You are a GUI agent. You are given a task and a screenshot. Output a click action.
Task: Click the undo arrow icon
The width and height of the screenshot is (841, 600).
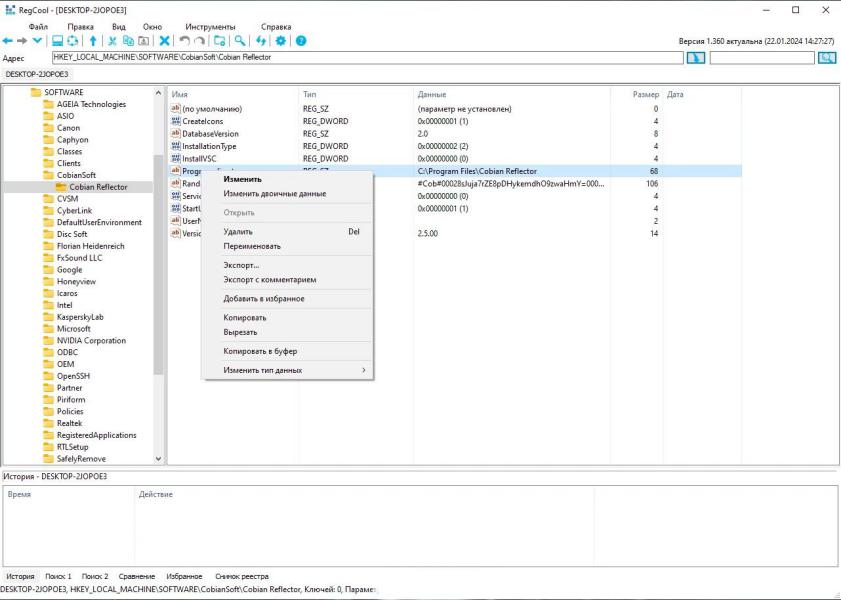click(185, 41)
